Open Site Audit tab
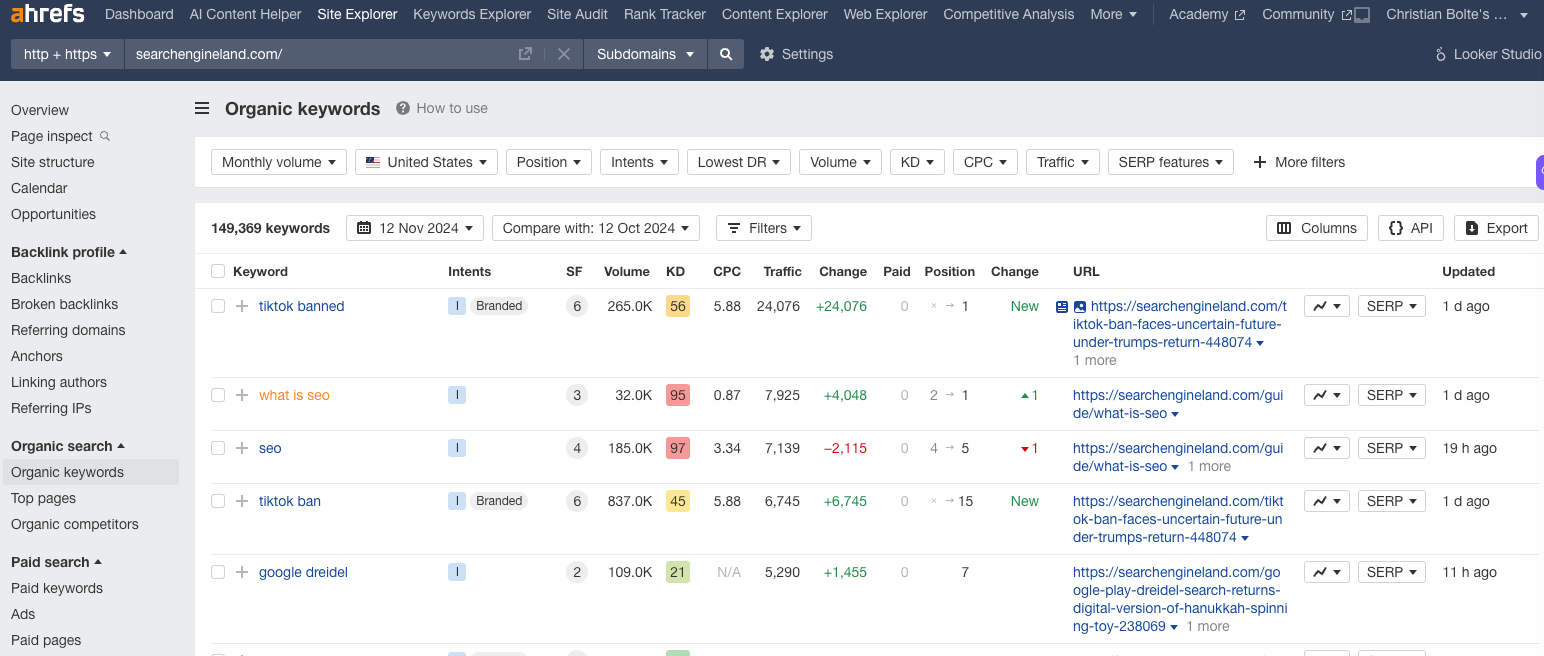1544x656 pixels. pos(577,14)
